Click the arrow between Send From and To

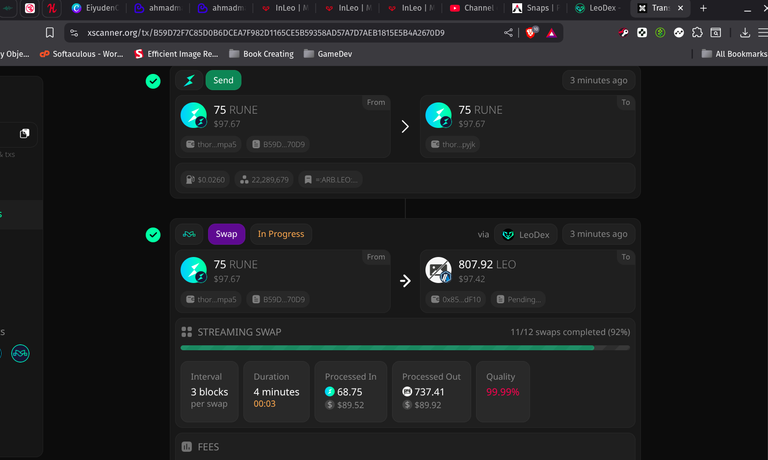tap(405, 126)
